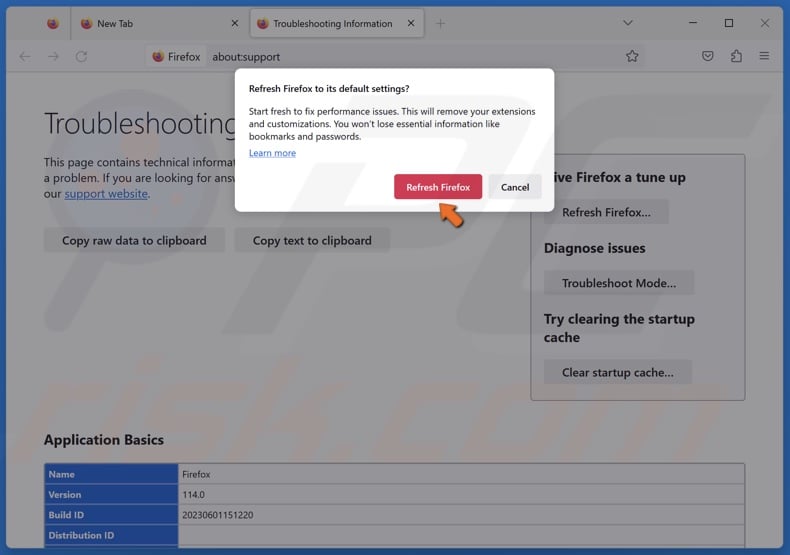Open the Extensions puzzle icon
The image size is (790, 555).
tap(736, 56)
